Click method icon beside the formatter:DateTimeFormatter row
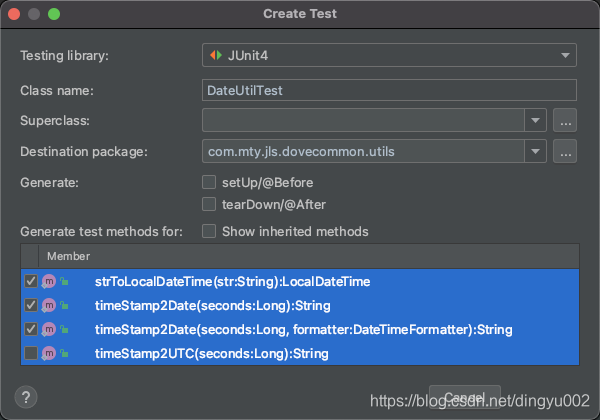This screenshot has height=420, width=600. [49, 329]
